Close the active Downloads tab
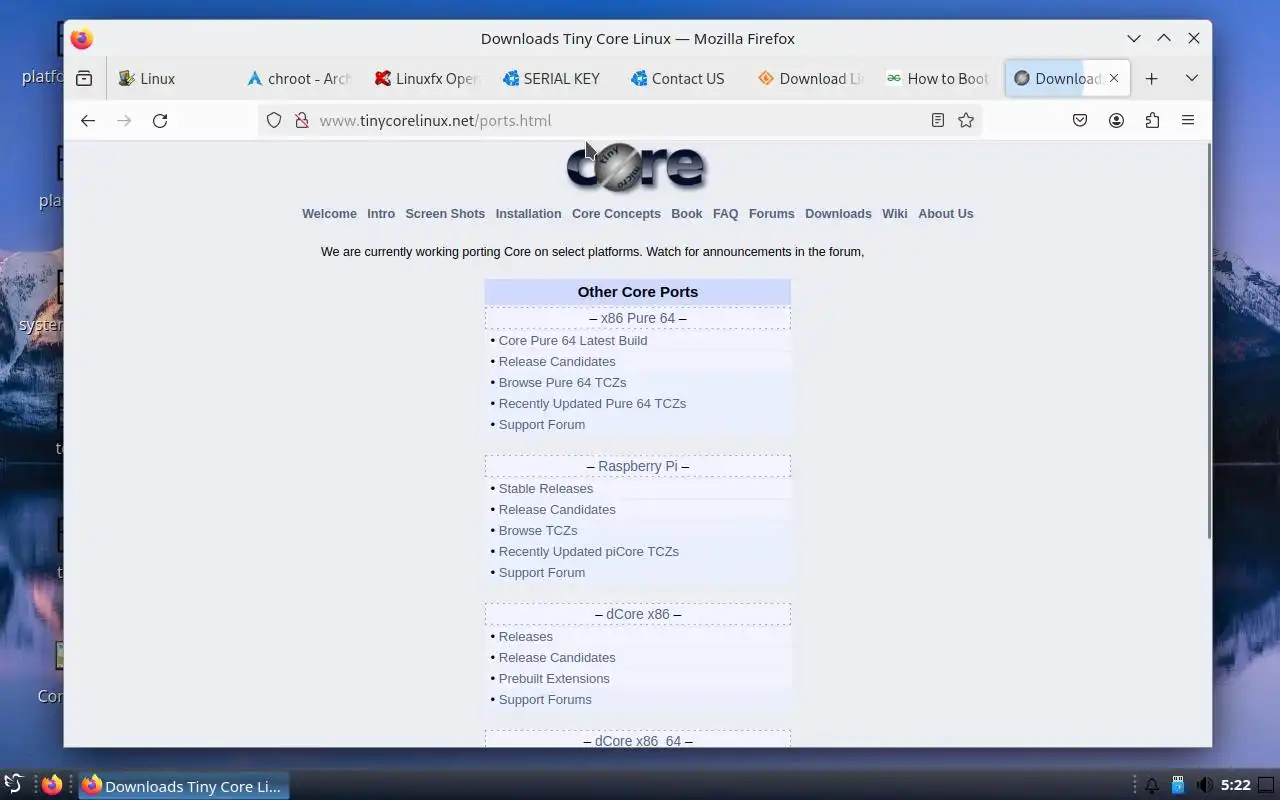This screenshot has height=800, width=1280. 1114,78
